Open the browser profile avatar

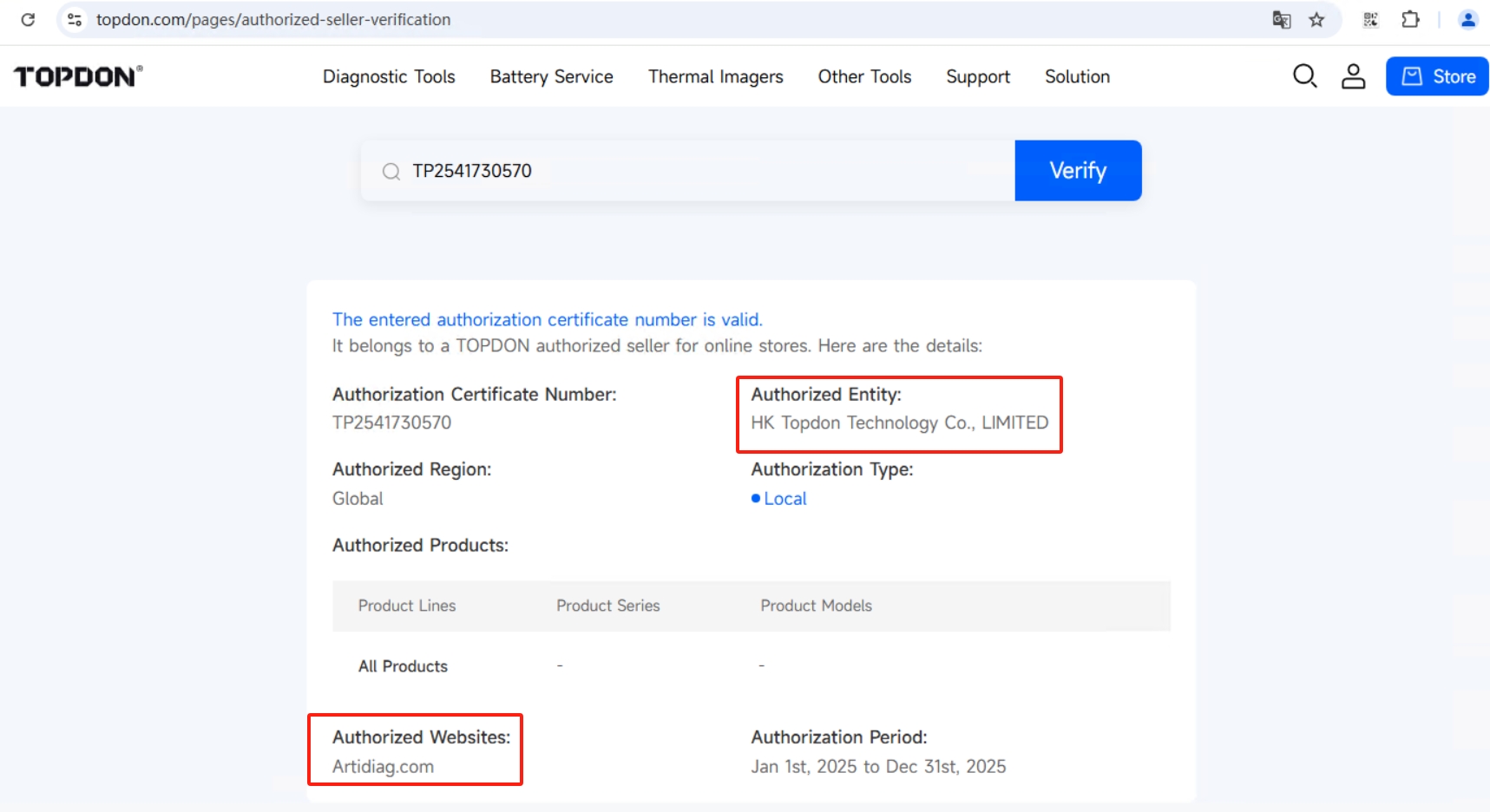(1468, 19)
